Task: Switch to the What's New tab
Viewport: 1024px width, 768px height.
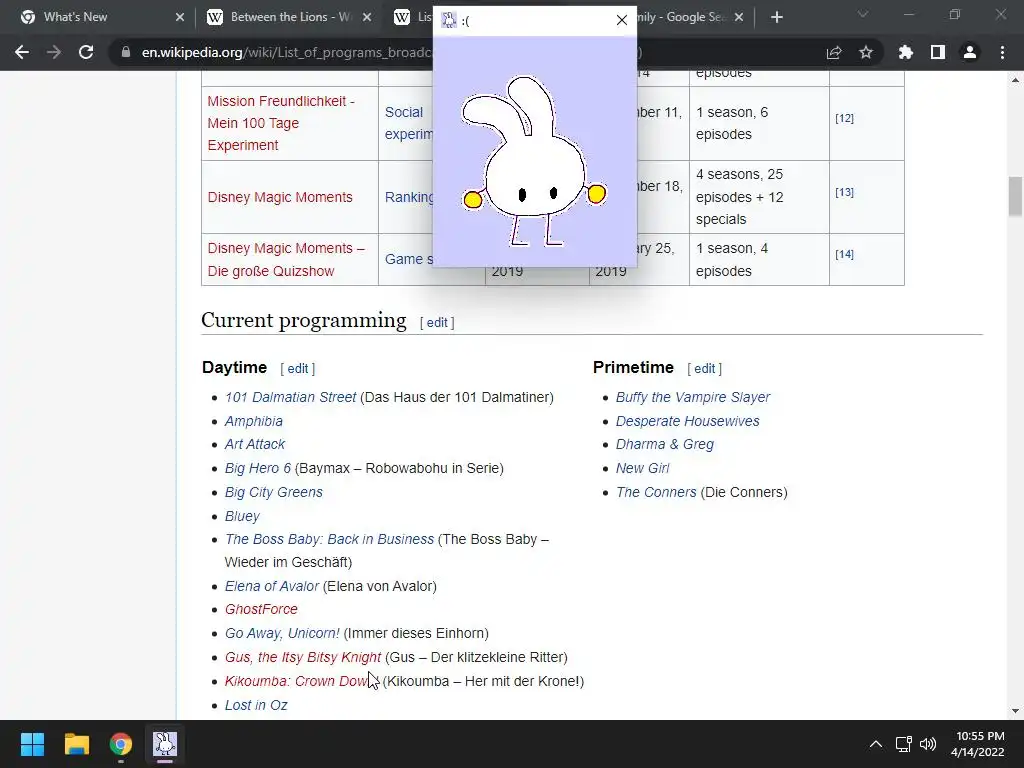Action: [98, 17]
